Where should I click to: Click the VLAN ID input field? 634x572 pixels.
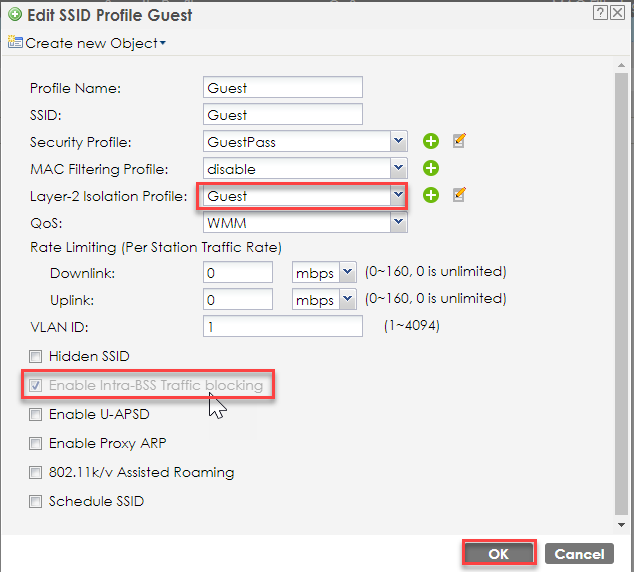pyautogui.click(x=283, y=326)
